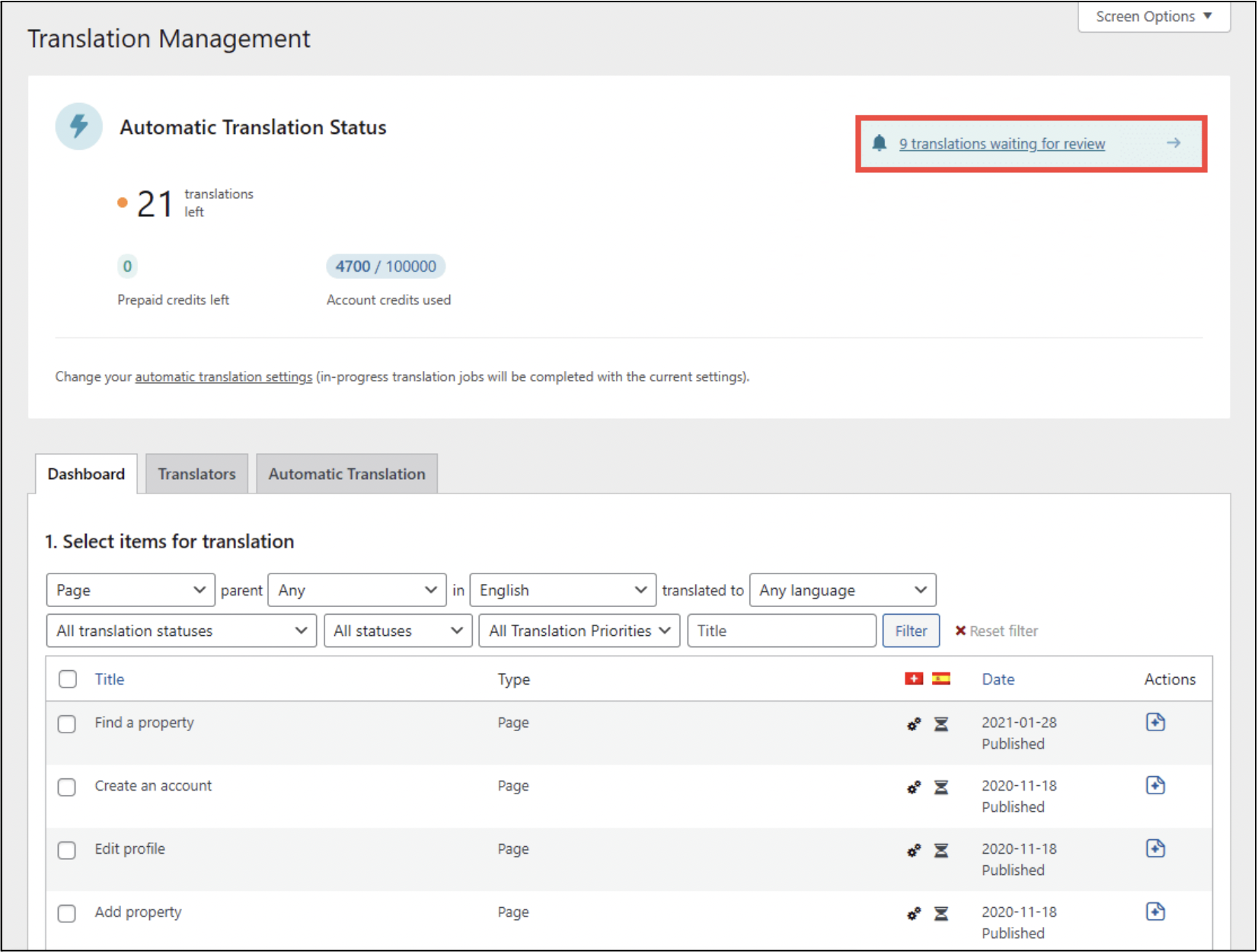The height and width of the screenshot is (952, 1258).
Task: Click the add note icon for Add property
Action: point(1154,912)
